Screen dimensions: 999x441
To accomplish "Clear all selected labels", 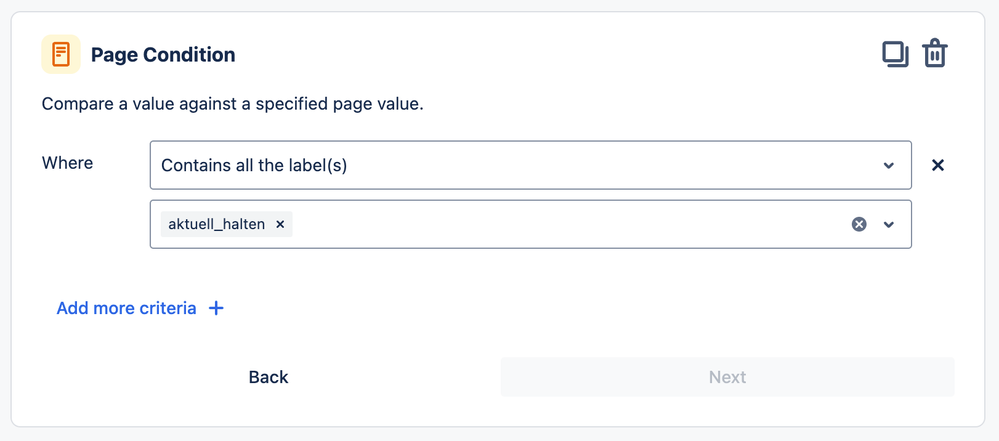I will pos(859,224).
